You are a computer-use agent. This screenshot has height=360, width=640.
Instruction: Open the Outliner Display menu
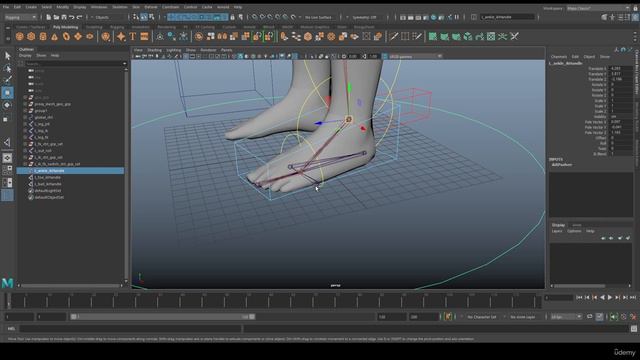pyautogui.click(x=25, y=56)
